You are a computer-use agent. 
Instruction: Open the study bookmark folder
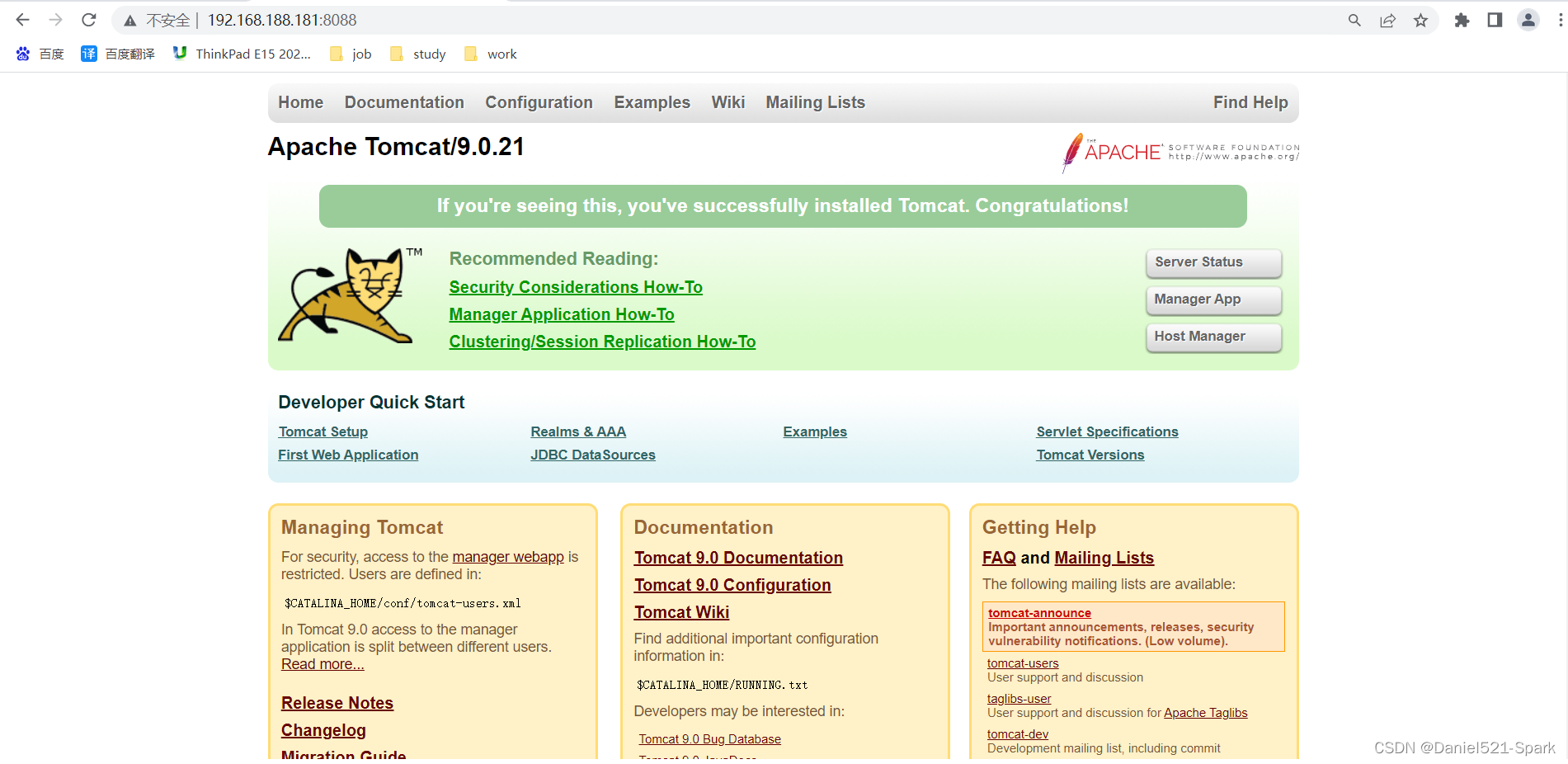[418, 54]
